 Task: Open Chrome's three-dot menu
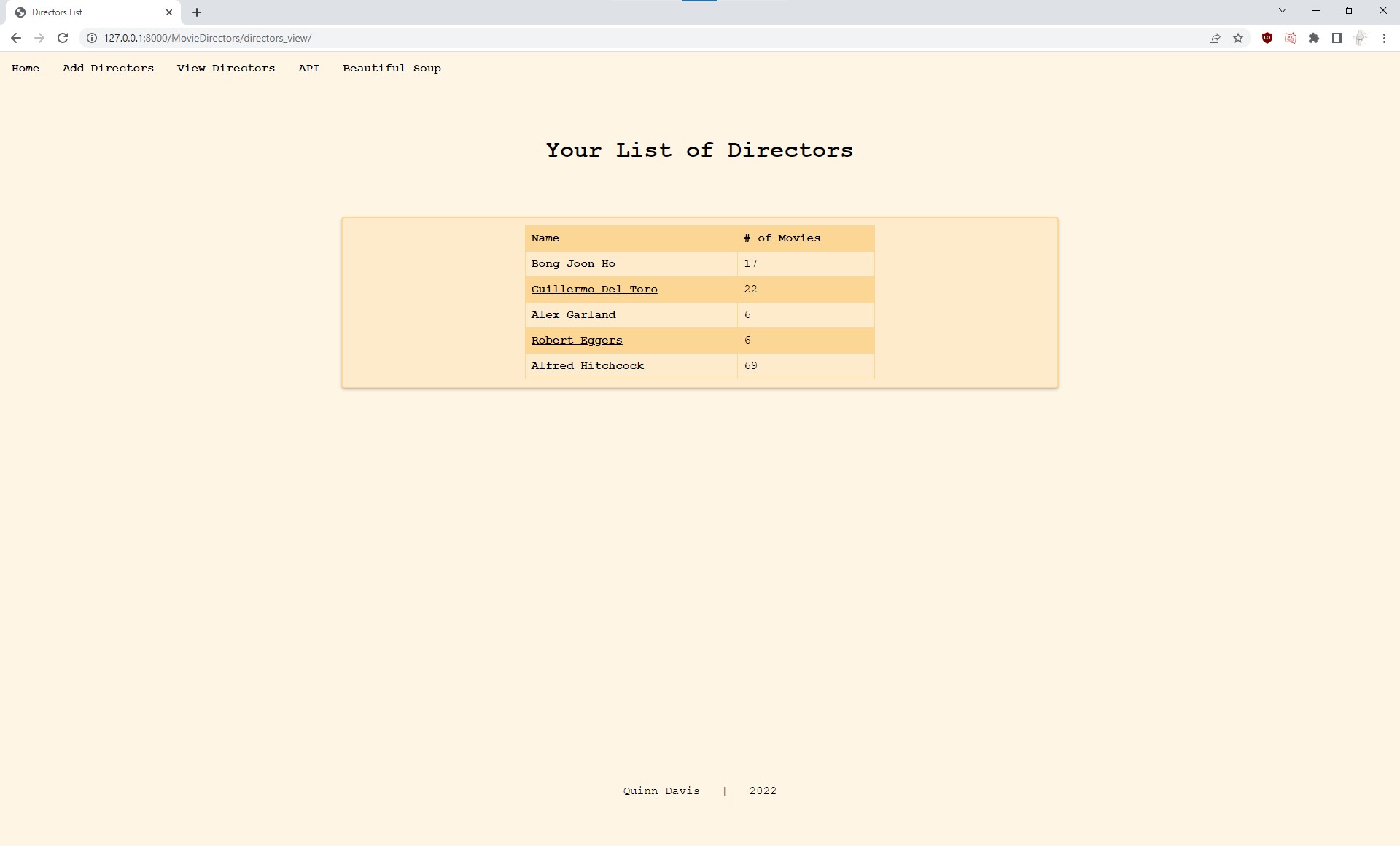1384,38
